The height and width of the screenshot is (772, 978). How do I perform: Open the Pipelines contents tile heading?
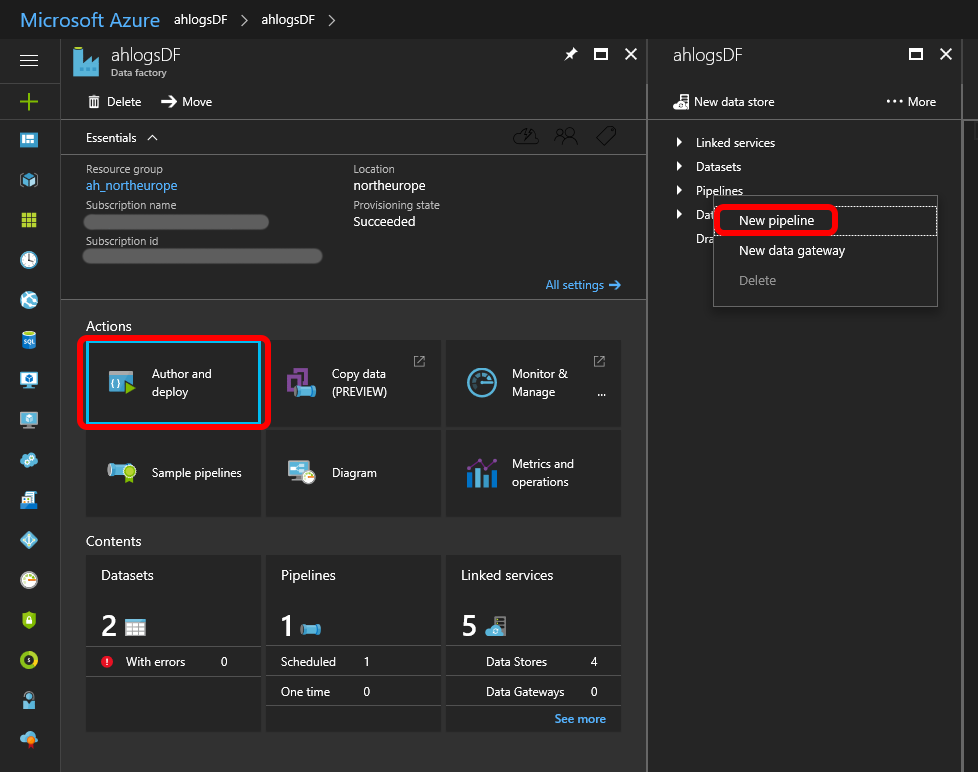pos(308,575)
